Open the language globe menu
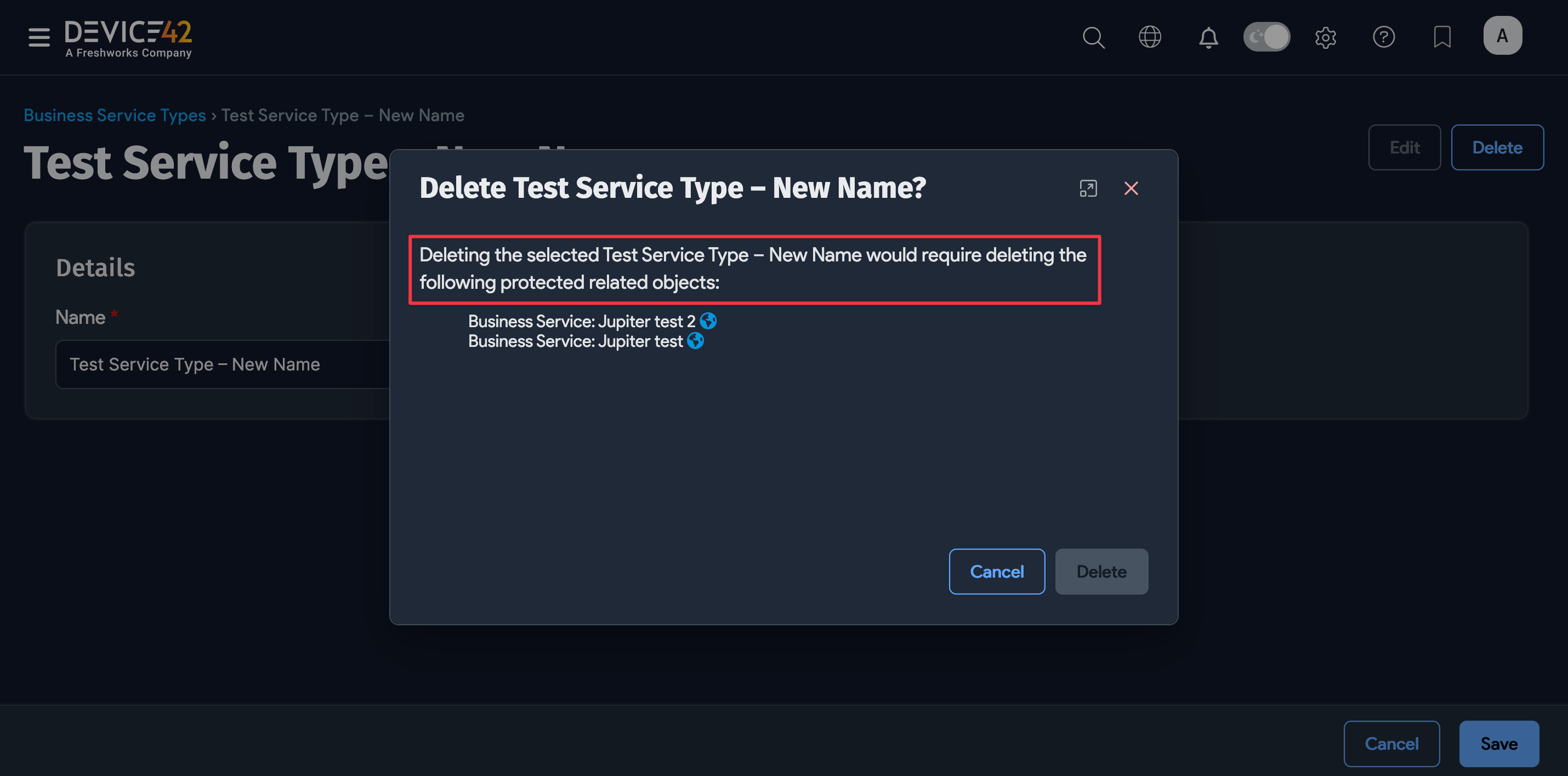This screenshot has width=1568, height=776. [x=1150, y=37]
